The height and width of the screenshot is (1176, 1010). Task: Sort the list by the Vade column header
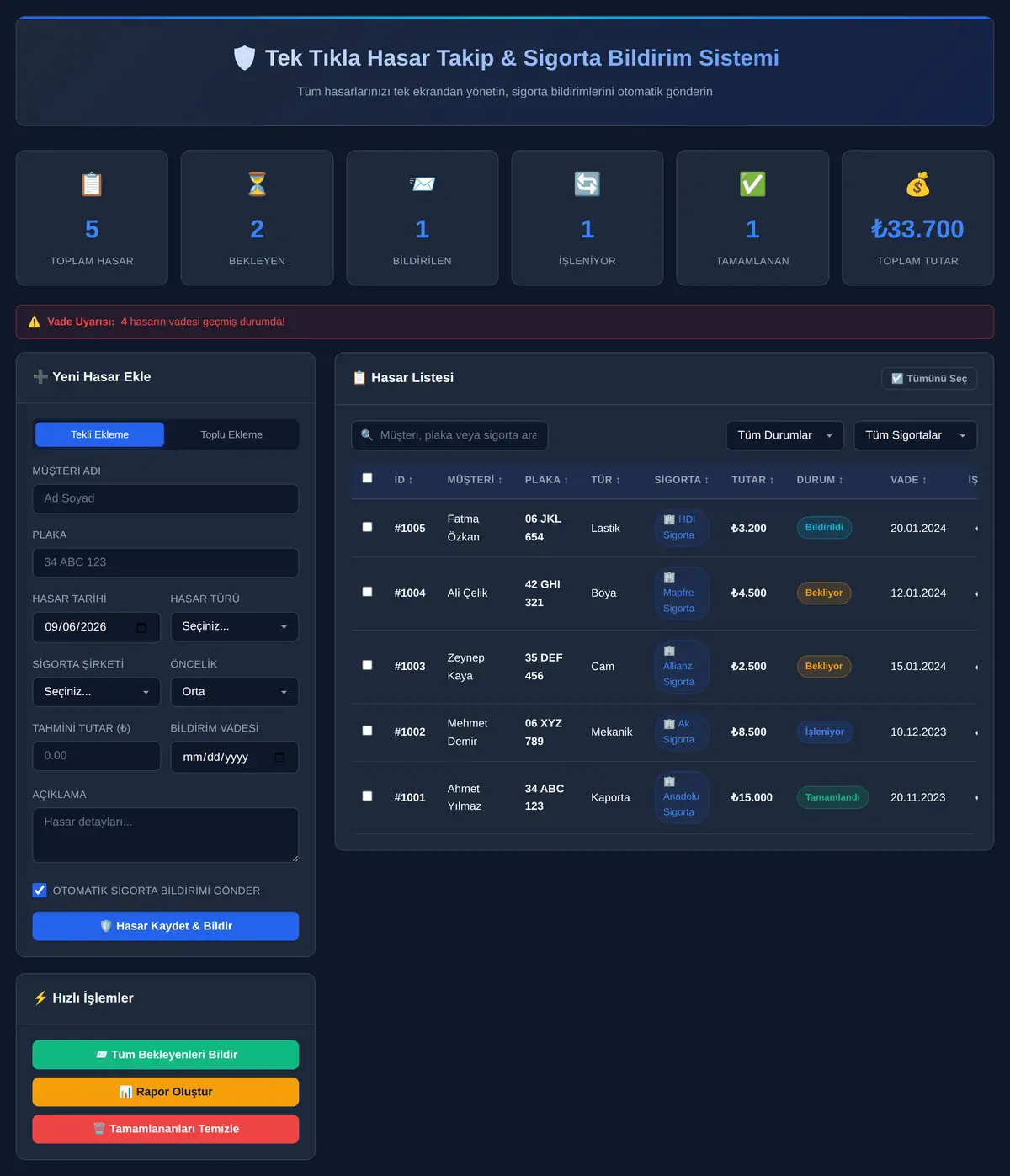[x=908, y=480]
